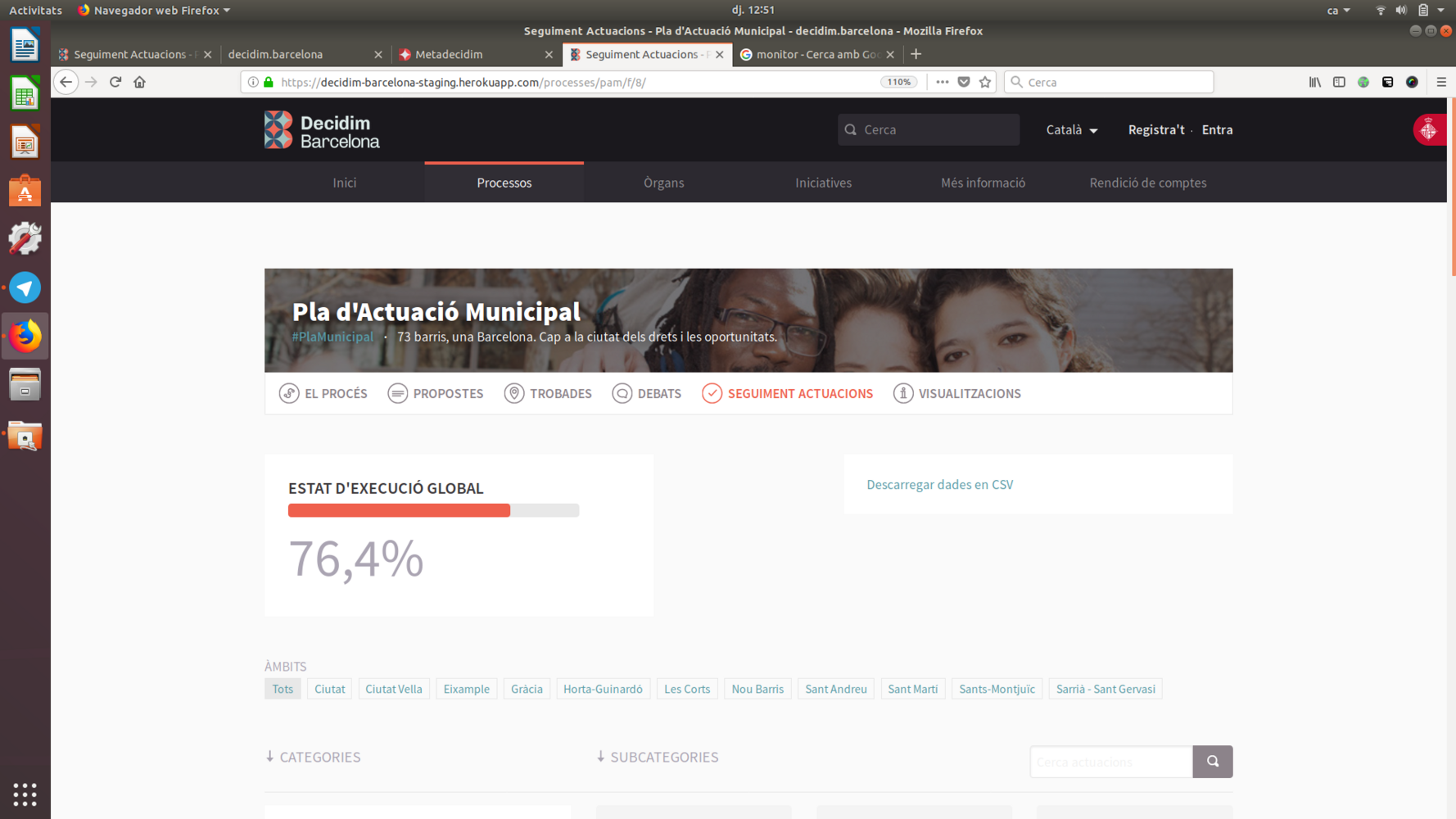Expand the CATEGORIES sorter
1456x819 pixels.
point(313,757)
